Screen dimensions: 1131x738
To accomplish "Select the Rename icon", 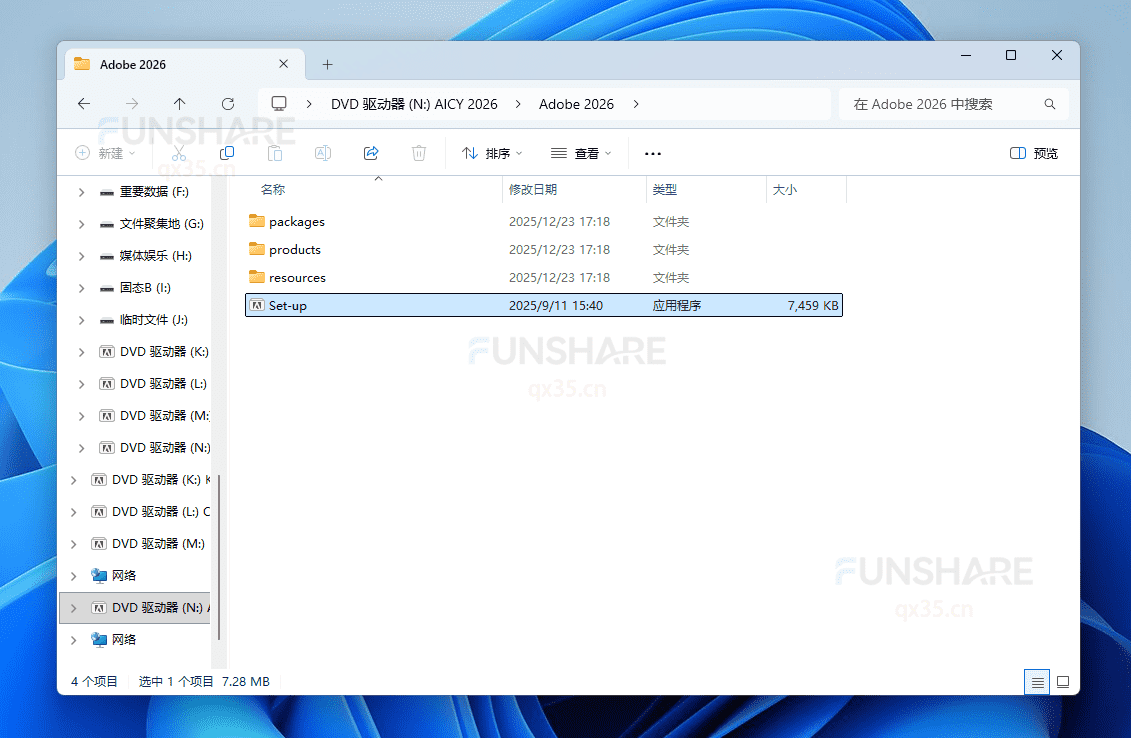I will pos(323,152).
